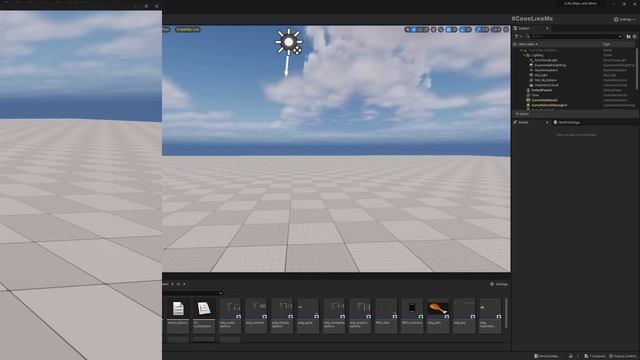Viewport: 640px width, 360px height.
Task: Focus the Outliner search field
Action: point(574,36)
